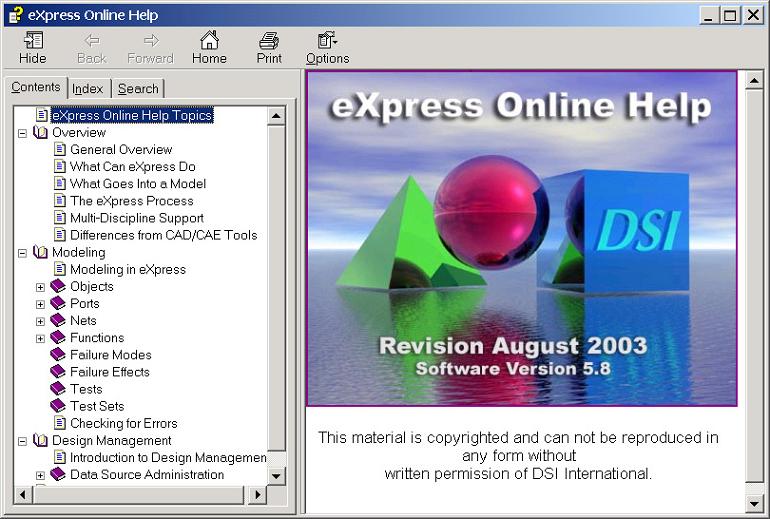Select the Checking for Errors topic text
Screen dimensions: 770x519
tap(124, 423)
